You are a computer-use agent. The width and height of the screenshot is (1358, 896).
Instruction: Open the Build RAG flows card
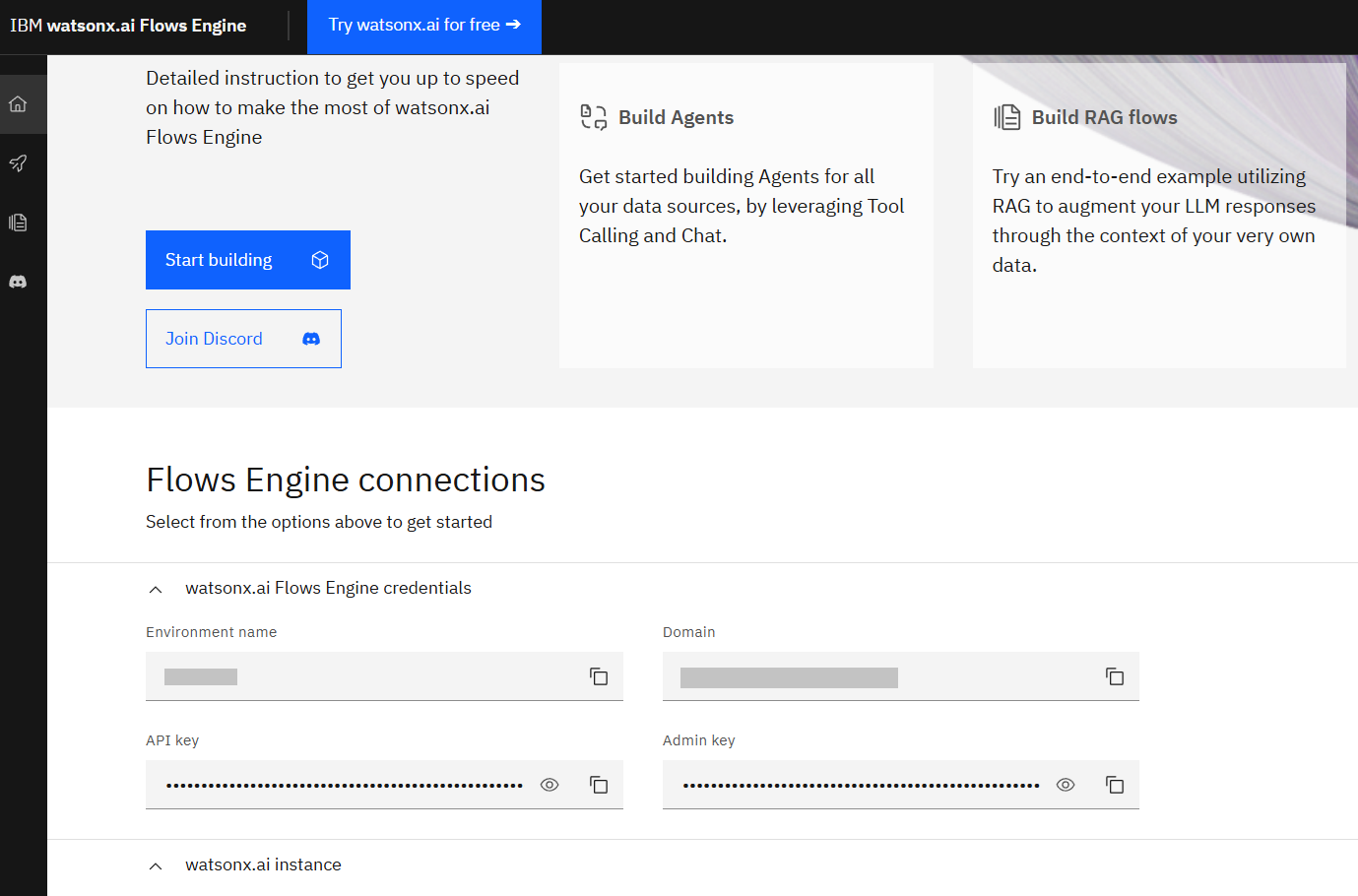(1159, 216)
